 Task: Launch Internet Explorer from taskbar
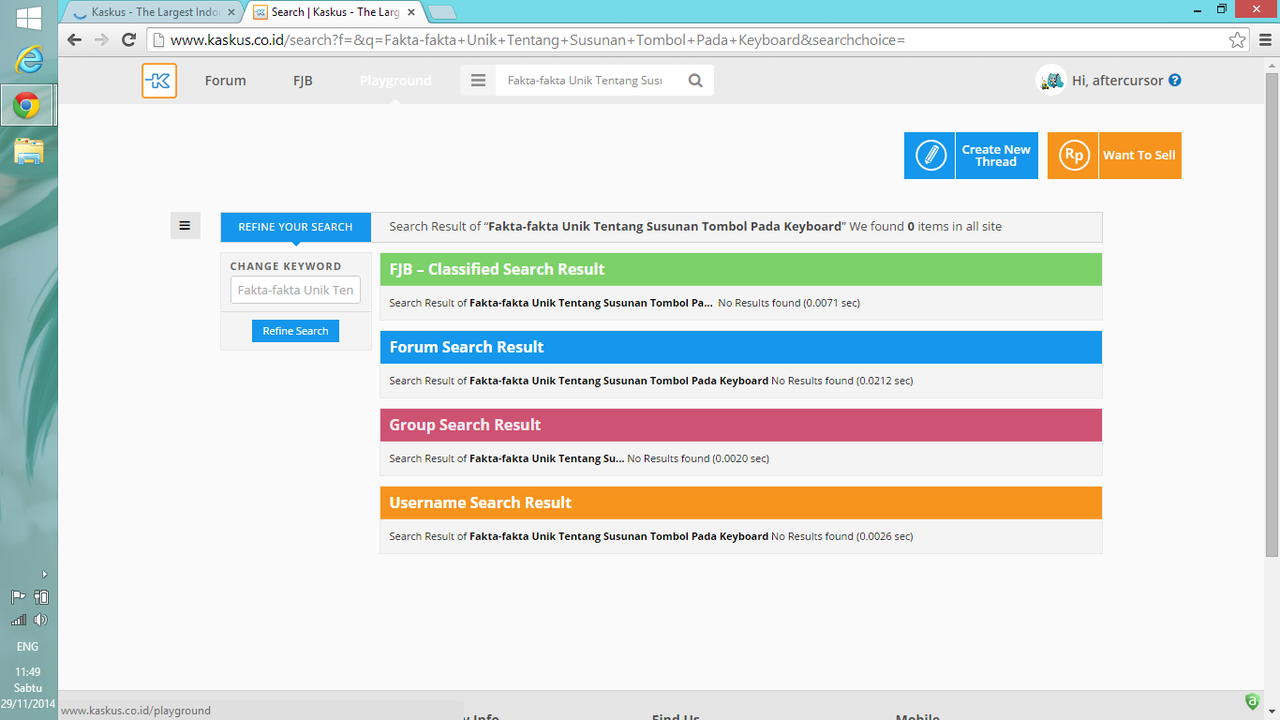pyautogui.click(x=29, y=60)
